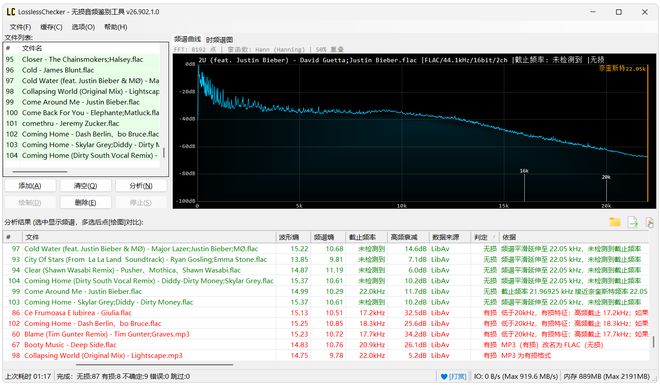
Task: Select file 101 comethru - Jeremy Zucker.flac
Action: coord(82,123)
